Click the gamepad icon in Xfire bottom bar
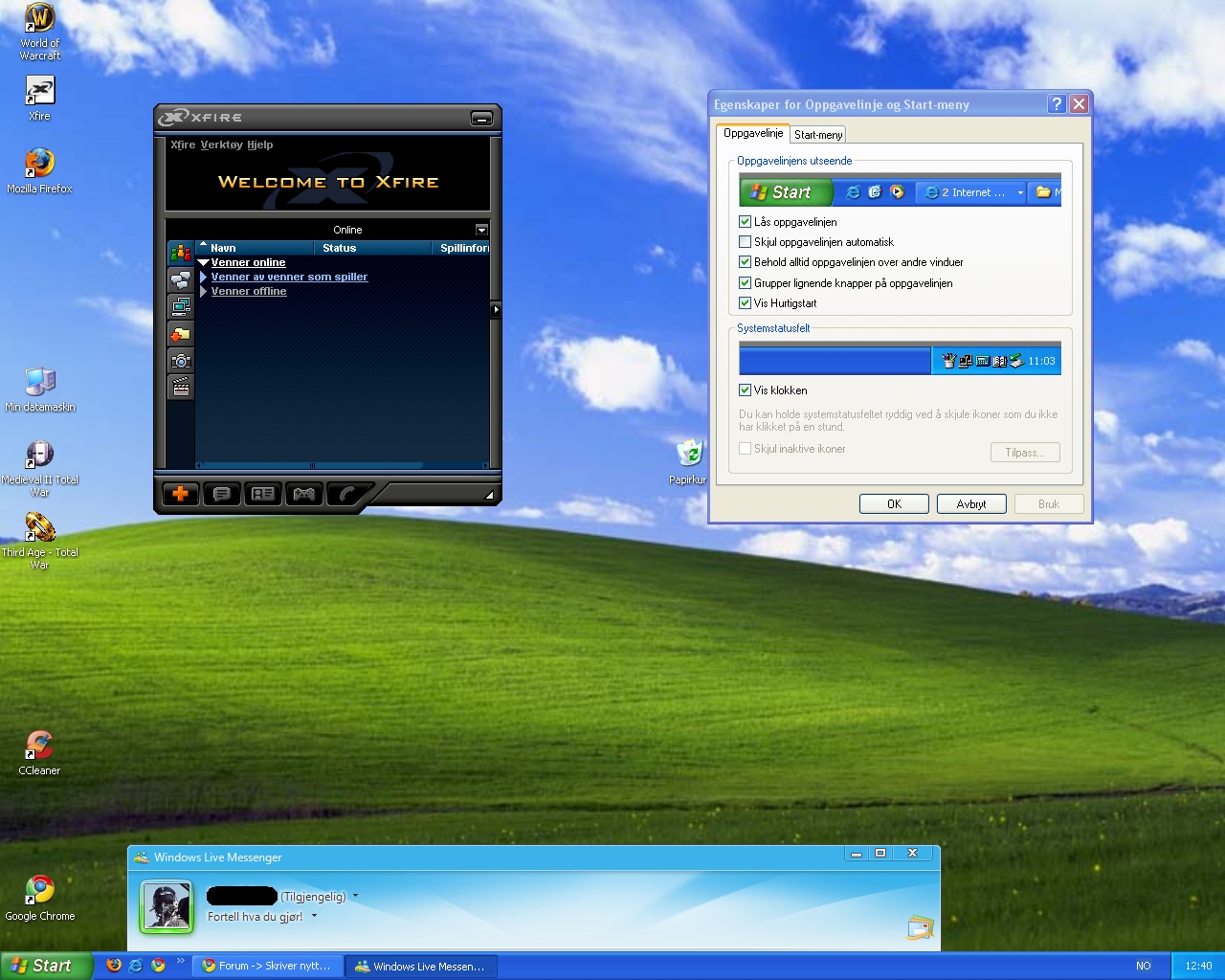The image size is (1225, 980). tap(303, 494)
